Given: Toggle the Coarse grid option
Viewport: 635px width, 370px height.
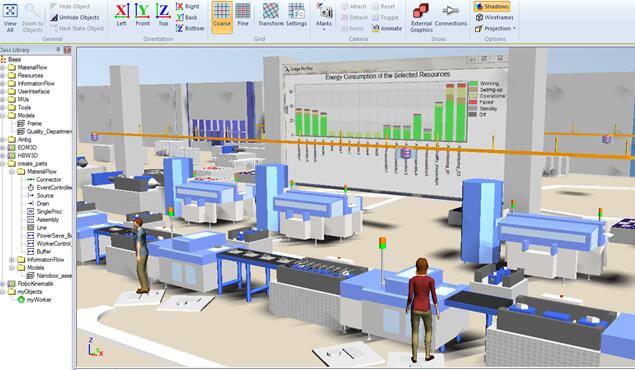Looking at the screenshot, I should click(x=222, y=17).
